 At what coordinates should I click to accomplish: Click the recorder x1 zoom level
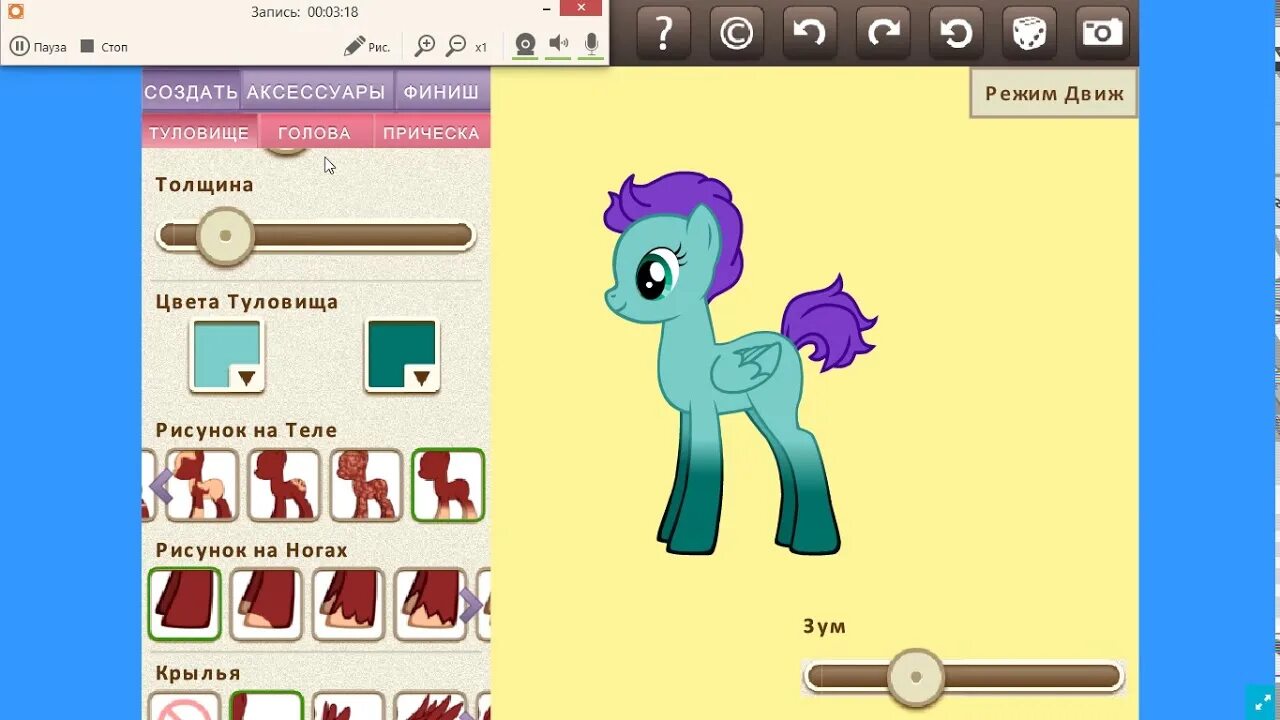coord(481,47)
